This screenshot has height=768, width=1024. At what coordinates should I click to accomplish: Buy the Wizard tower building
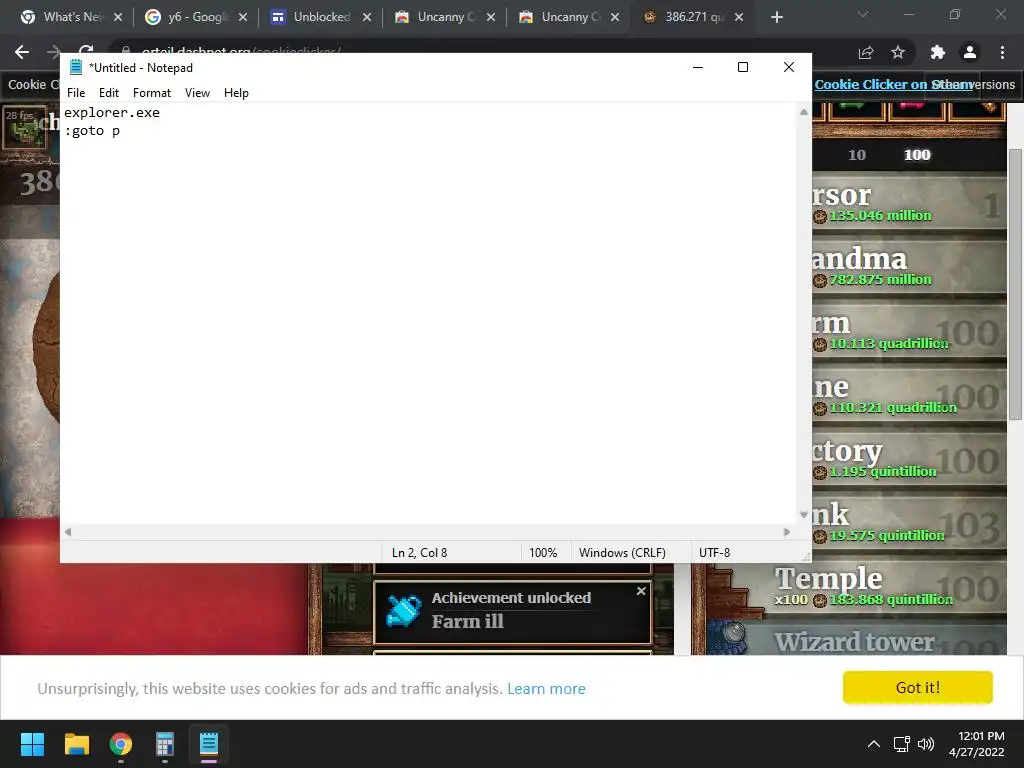coord(857,638)
